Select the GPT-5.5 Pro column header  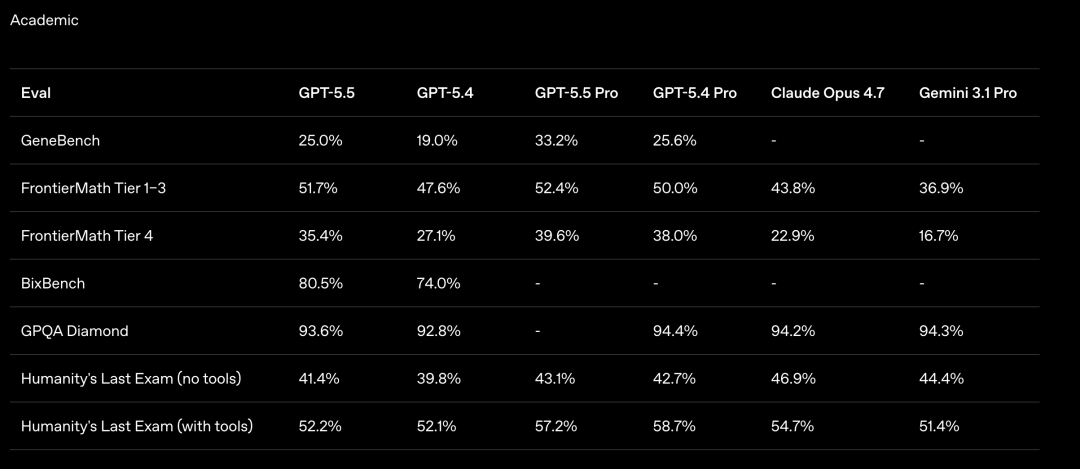[576, 93]
